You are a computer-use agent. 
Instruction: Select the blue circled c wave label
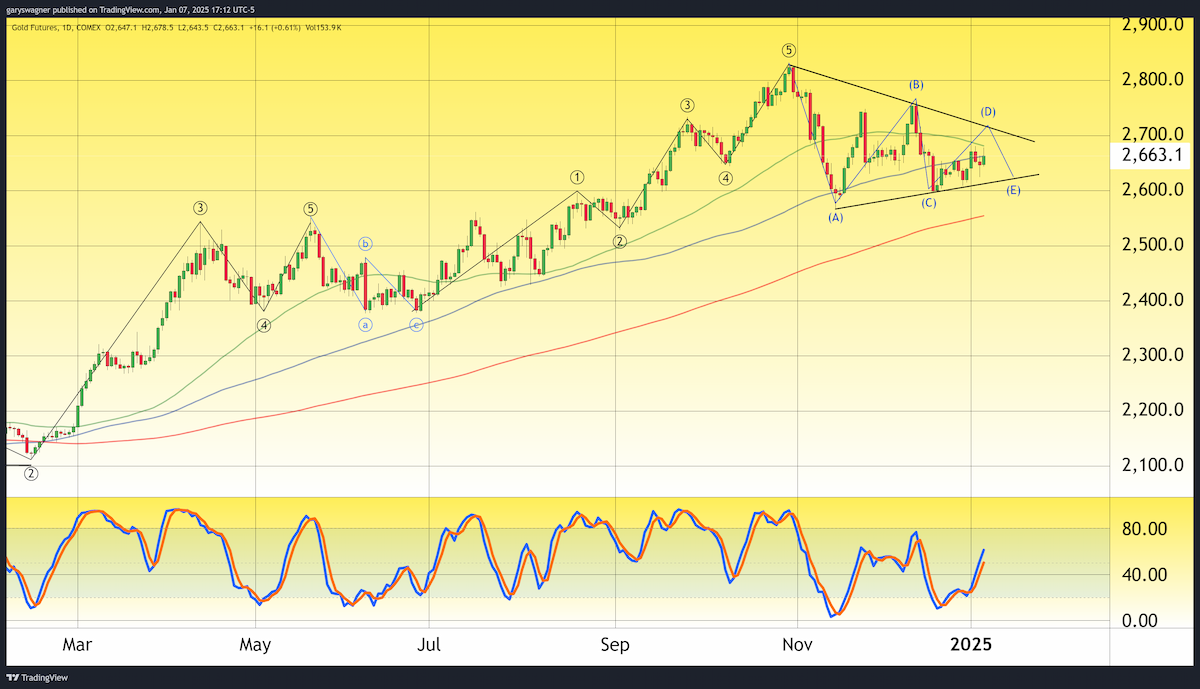point(416,324)
